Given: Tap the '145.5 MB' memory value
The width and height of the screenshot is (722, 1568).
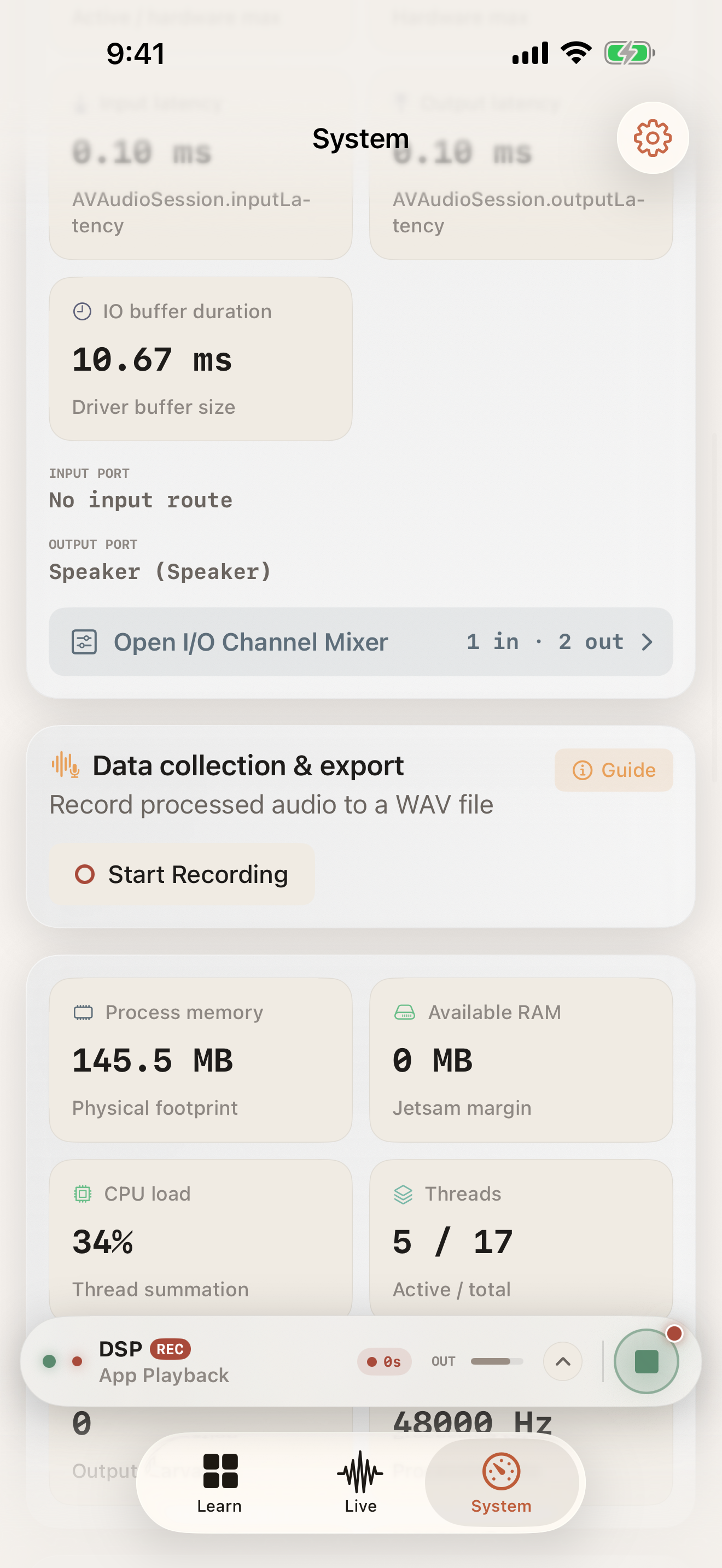Looking at the screenshot, I should pyautogui.click(x=152, y=1060).
